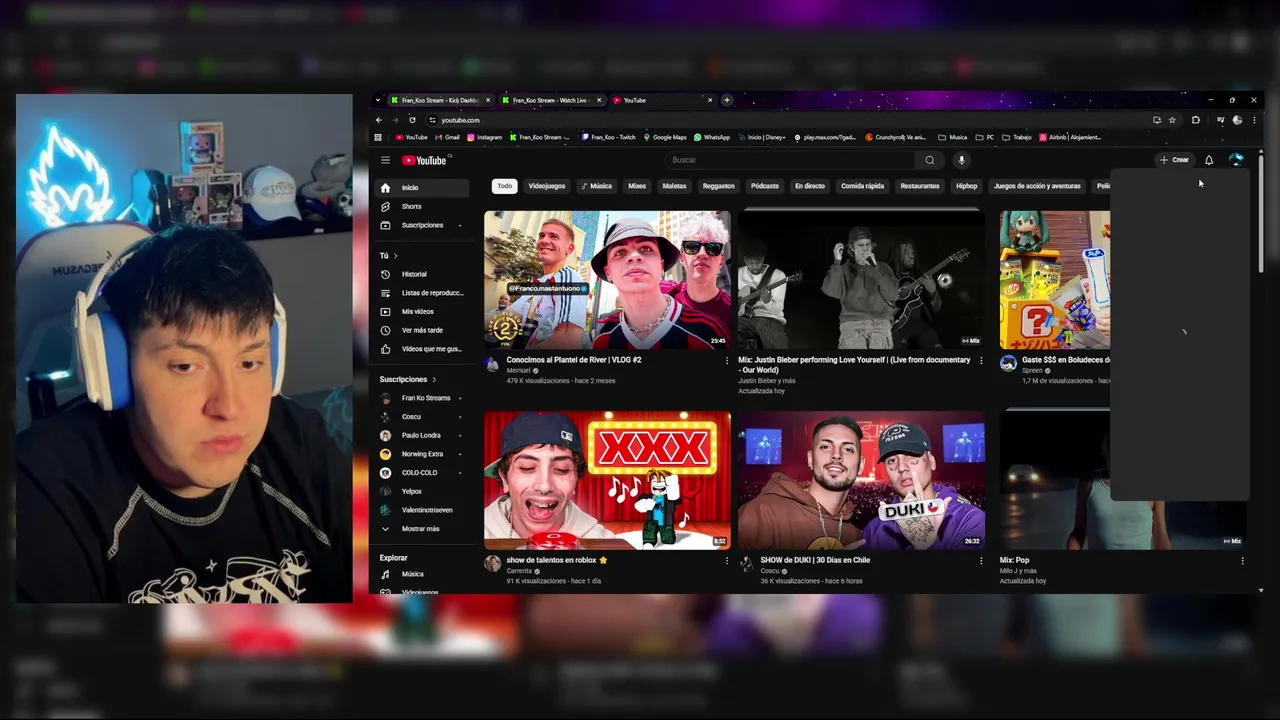Open Música under Explorar
Screen dimensions: 1280x720
(x=423, y=574)
